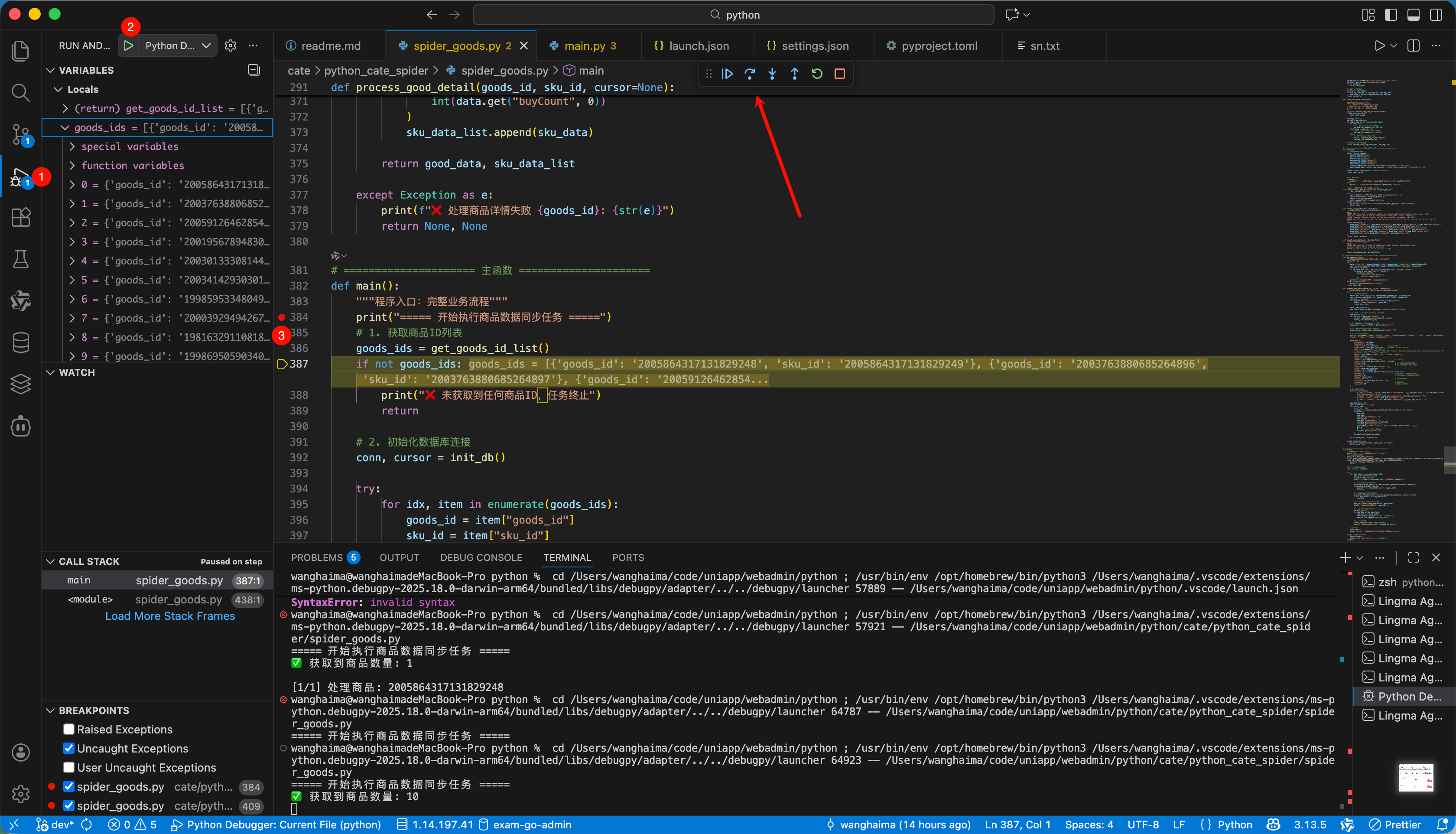Viewport: 1456px width, 834px height.
Task: Click the debug Step Into button
Action: pos(772,74)
